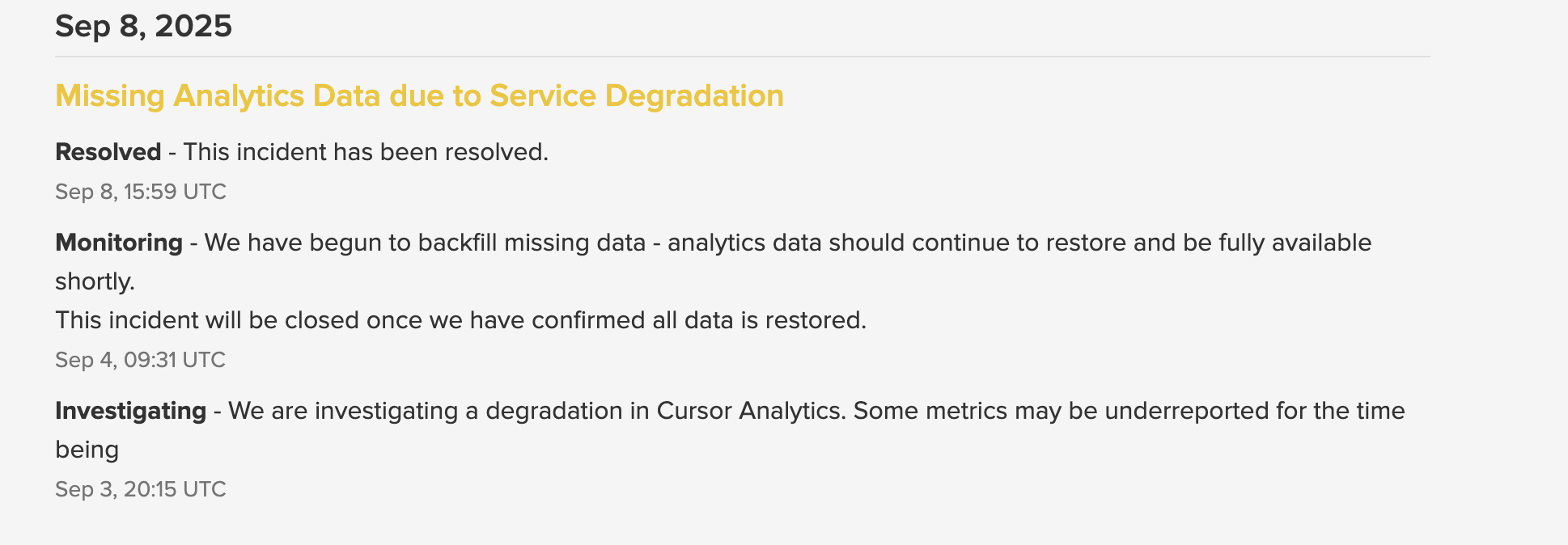Click the Sep 3, 20:15 UTC timestamp
This screenshot has width=1568, height=545.
[x=141, y=489]
